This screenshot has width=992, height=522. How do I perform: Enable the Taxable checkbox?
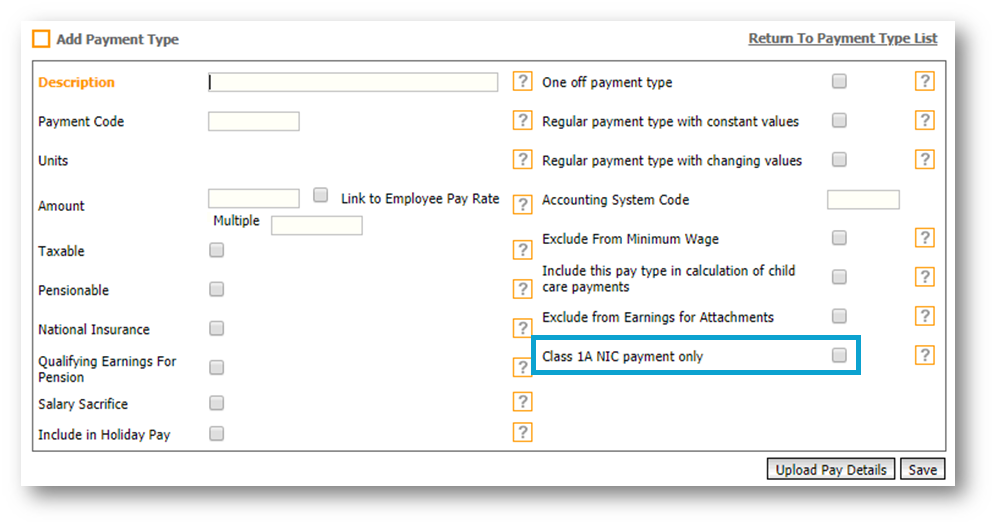point(217,250)
